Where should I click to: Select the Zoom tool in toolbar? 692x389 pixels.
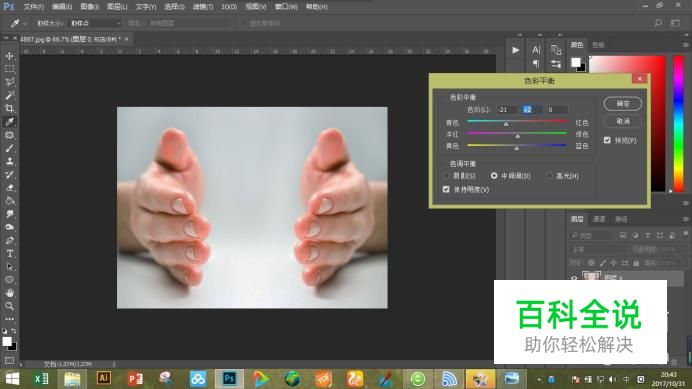tap(9, 306)
